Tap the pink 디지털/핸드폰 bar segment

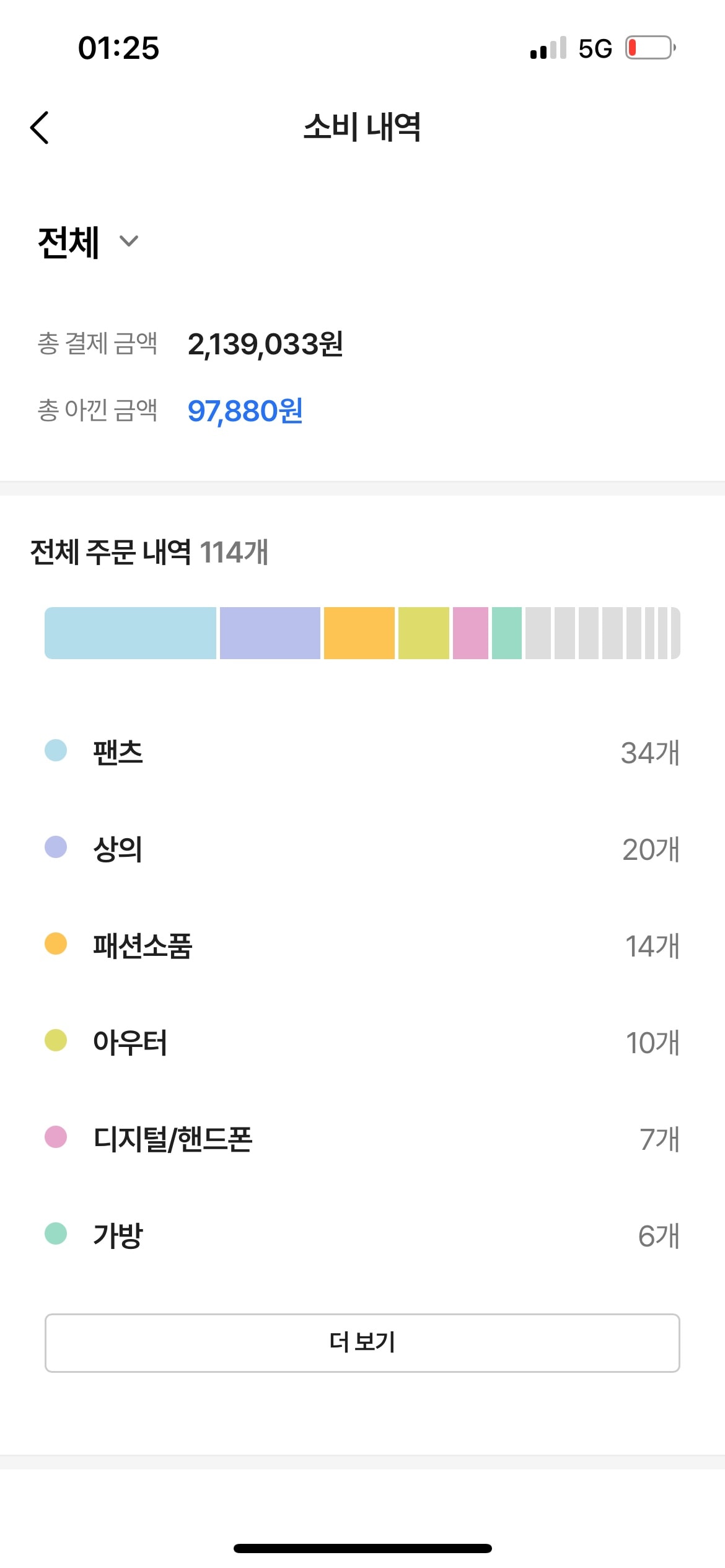(470, 633)
